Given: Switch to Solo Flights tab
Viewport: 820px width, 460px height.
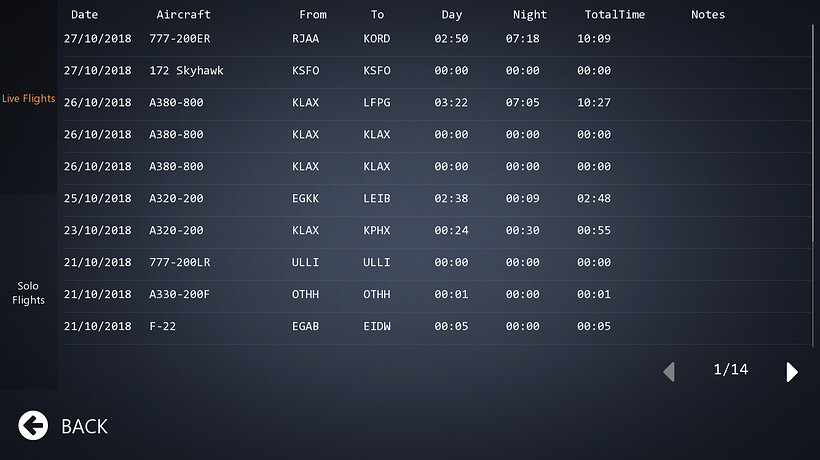Looking at the screenshot, I should click(x=28, y=293).
